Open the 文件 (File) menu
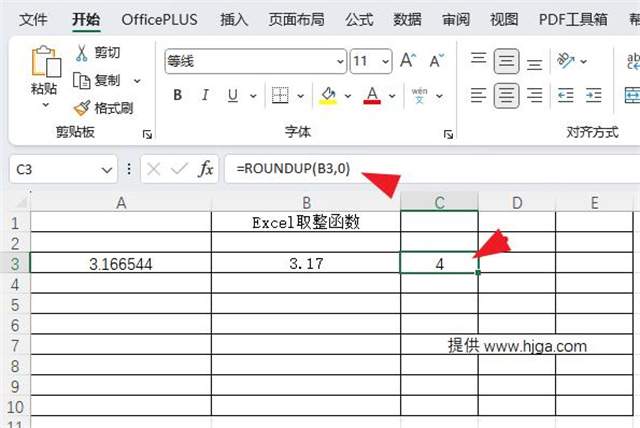The height and width of the screenshot is (428, 640). 33,19
